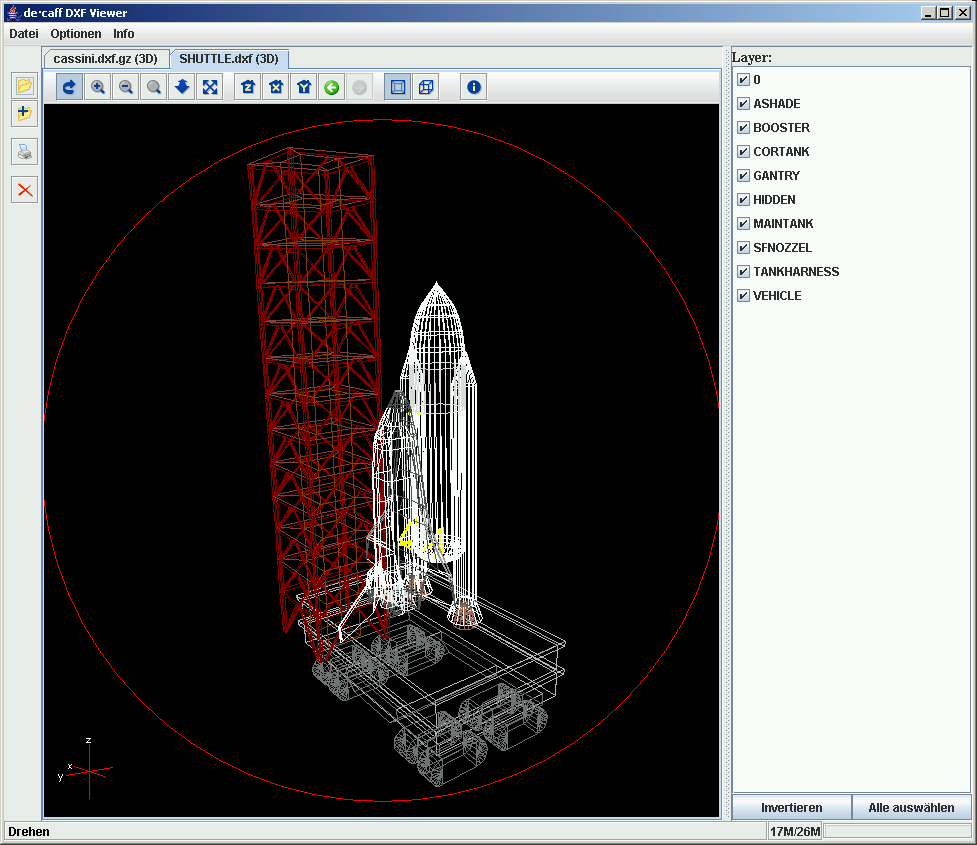The height and width of the screenshot is (845, 977).
Task: Click the zoom out magnifier icon
Action: (126, 88)
